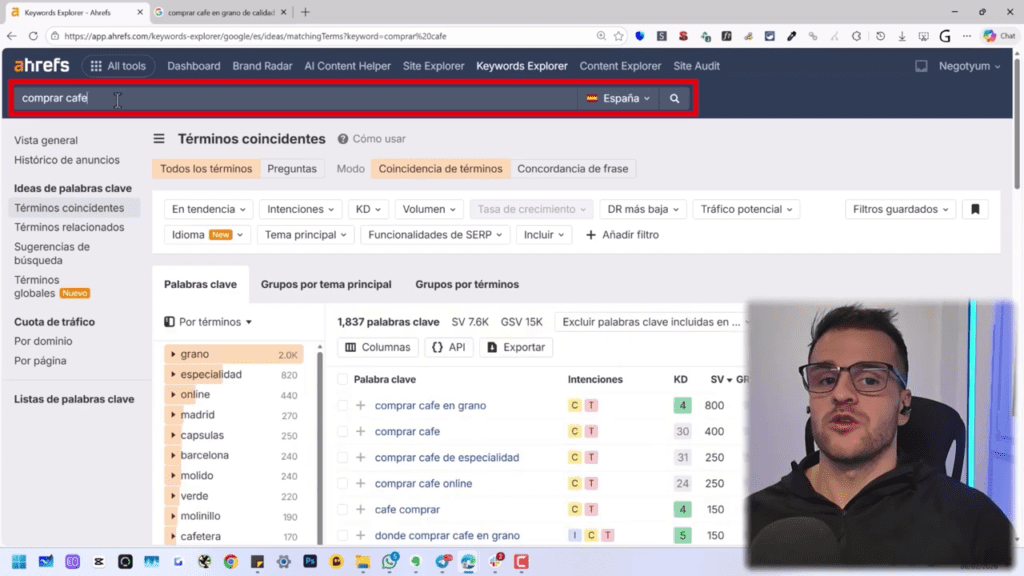This screenshot has width=1024, height=576.
Task: Click the Cómo usar help icon
Action: (343, 139)
